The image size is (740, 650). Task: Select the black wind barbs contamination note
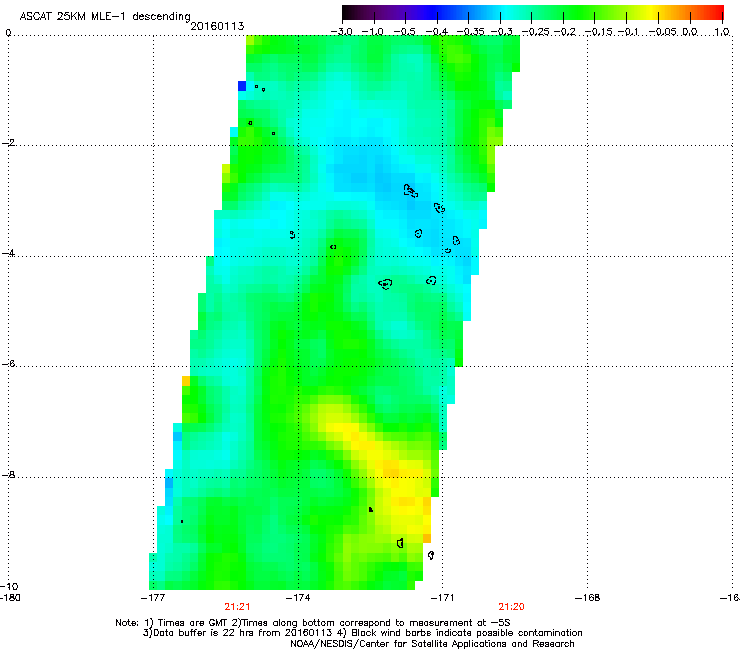tap(460, 633)
